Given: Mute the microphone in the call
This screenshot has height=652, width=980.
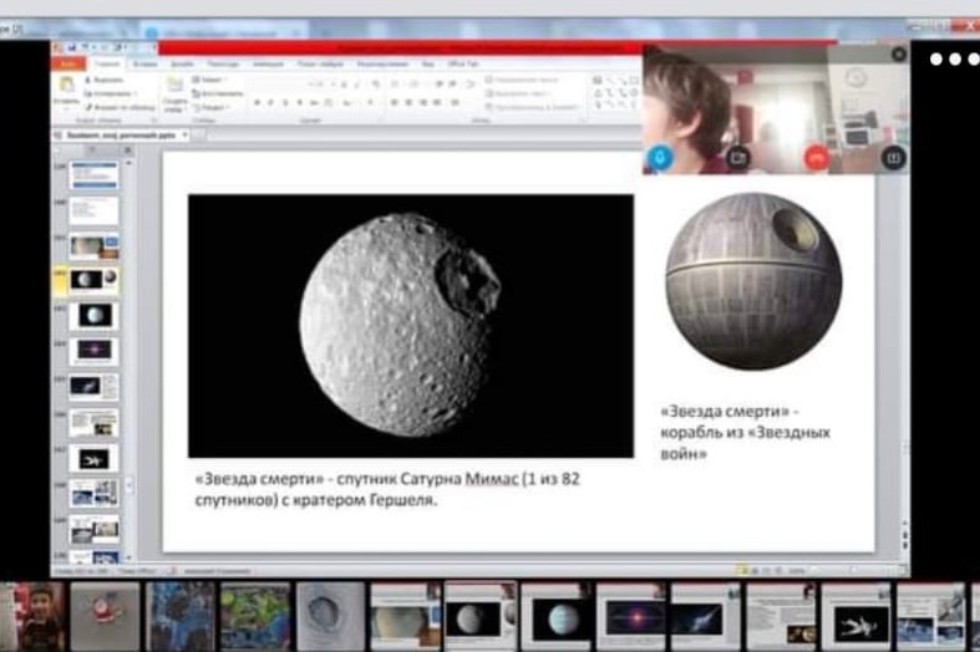Looking at the screenshot, I should pyautogui.click(x=660, y=157).
